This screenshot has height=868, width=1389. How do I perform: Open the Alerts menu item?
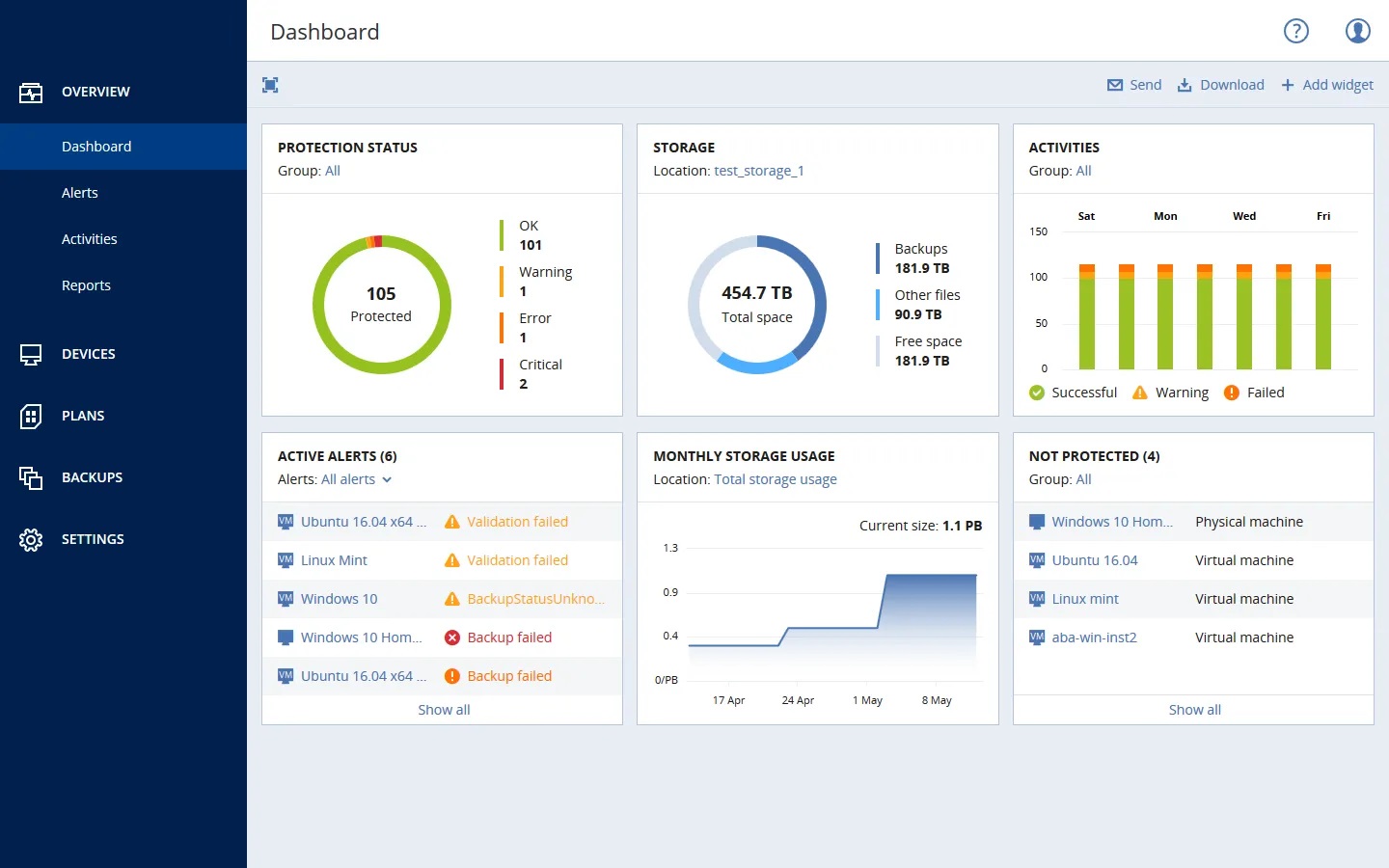click(80, 193)
